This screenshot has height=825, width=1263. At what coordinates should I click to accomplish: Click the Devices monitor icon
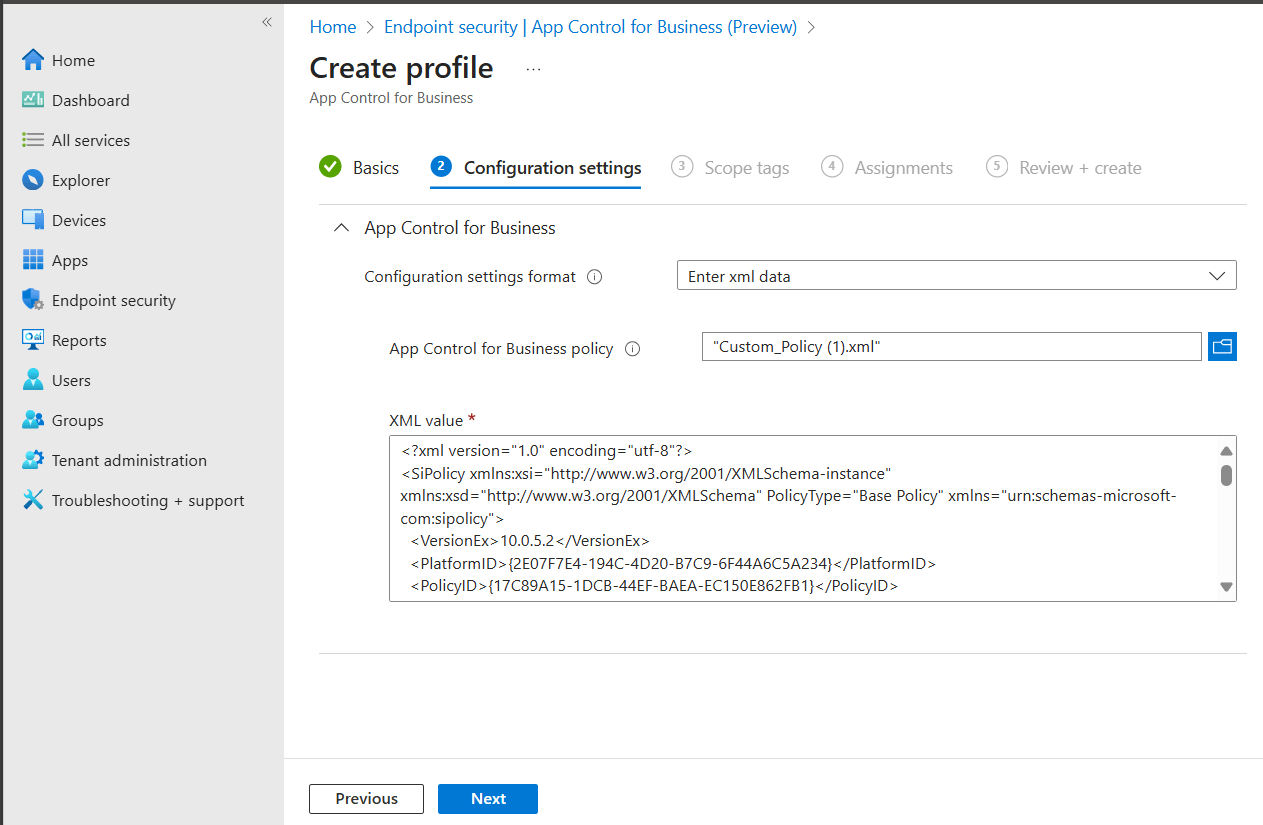click(x=33, y=220)
